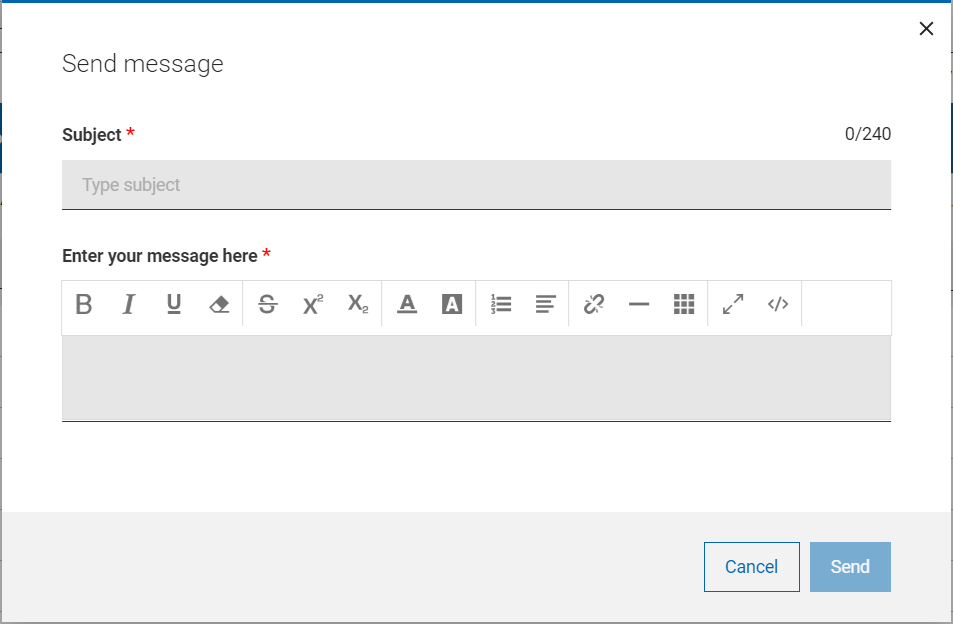The image size is (953, 624).
Task: Click the Underline icon
Action: [173, 305]
